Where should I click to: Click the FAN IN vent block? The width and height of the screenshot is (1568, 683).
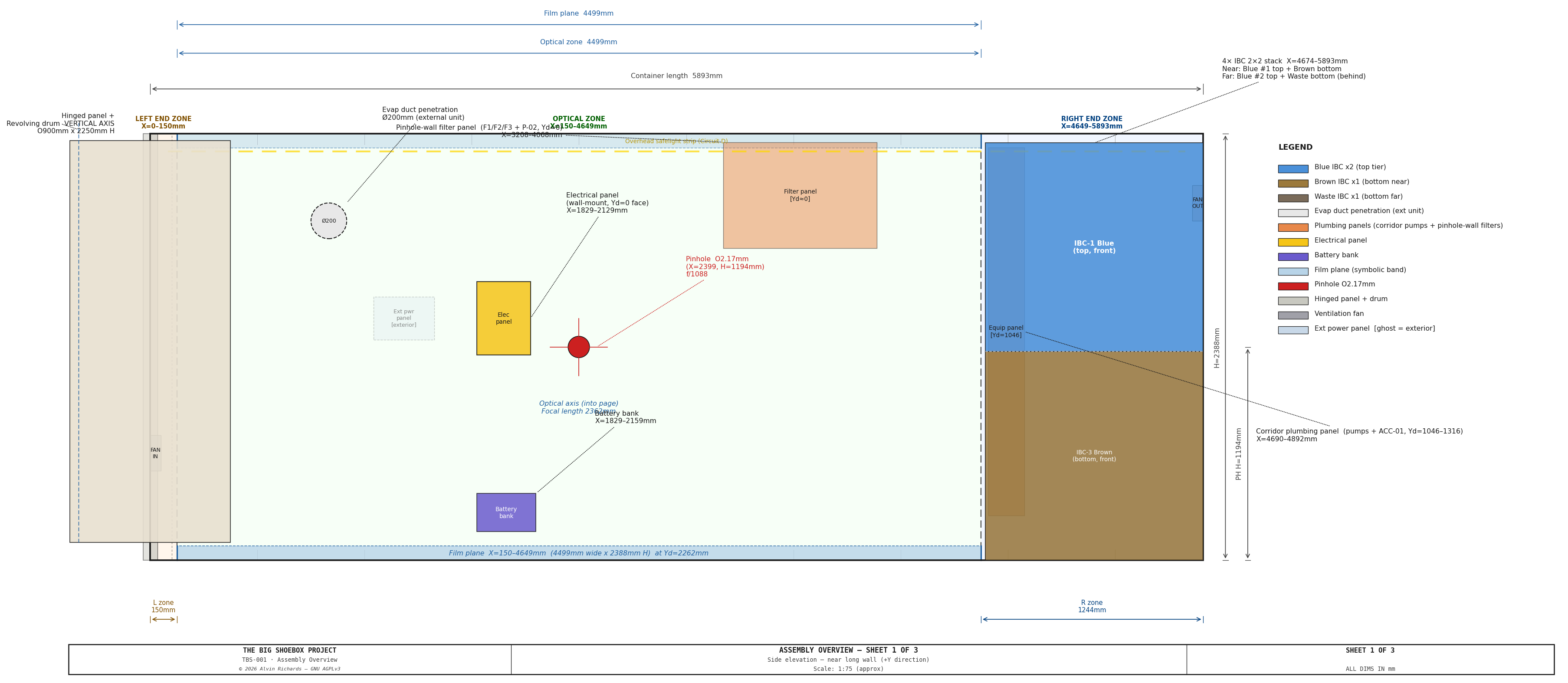coord(155,453)
